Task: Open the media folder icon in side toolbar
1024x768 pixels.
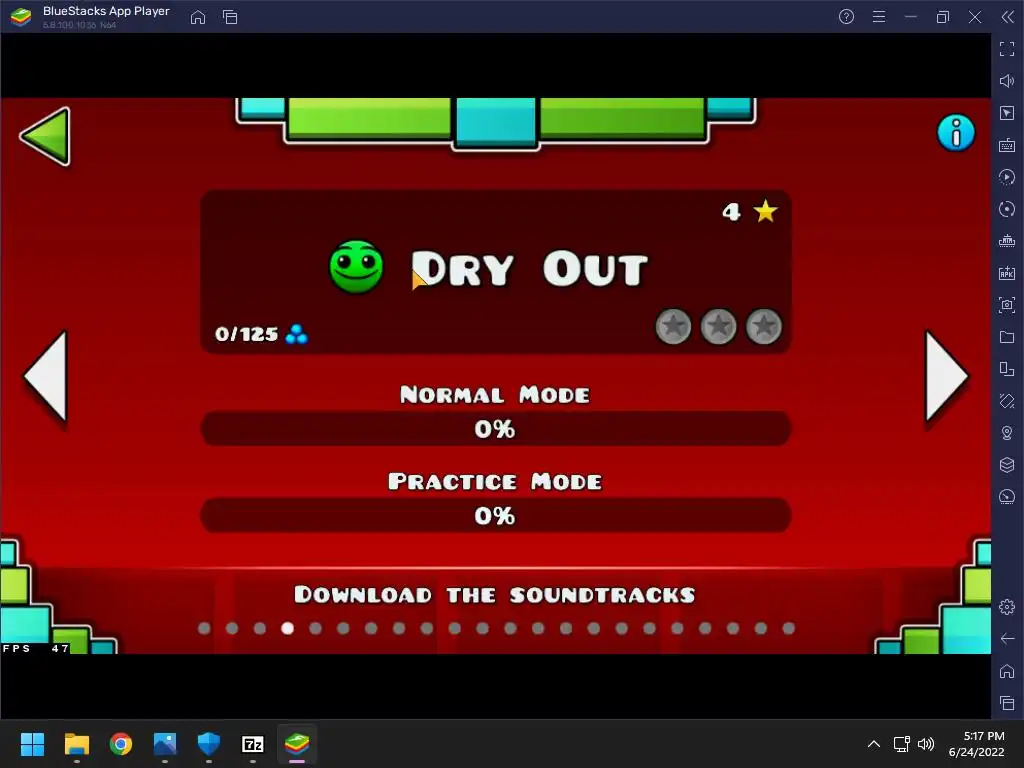Action: 1007,337
